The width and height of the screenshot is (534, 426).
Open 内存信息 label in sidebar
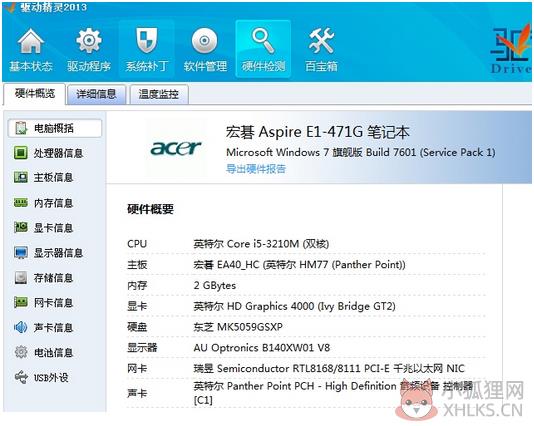(53, 203)
